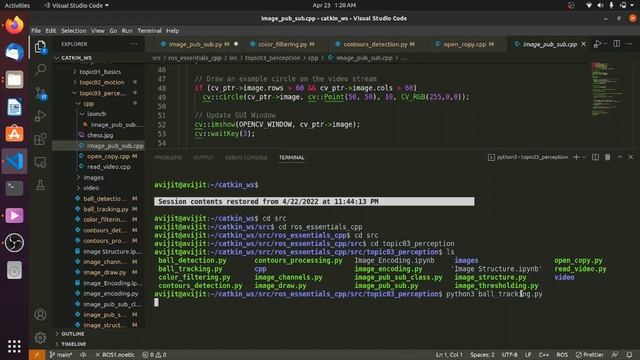Click Prettier in the status bar
640x360 pixels.
click(x=589, y=355)
